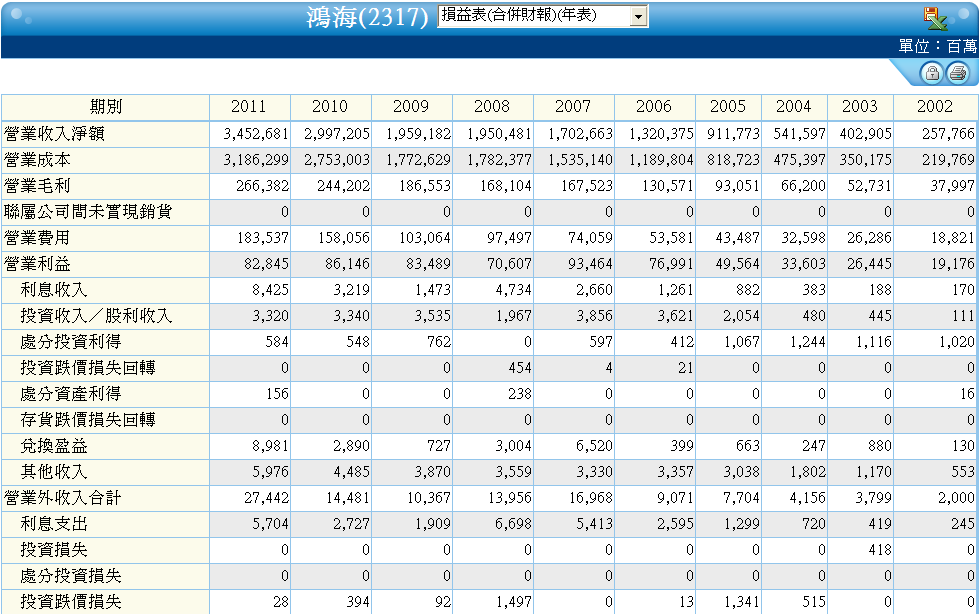Viewport: 980px width, 614px height.
Task: Select the 2004 column header
Action: [794, 107]
